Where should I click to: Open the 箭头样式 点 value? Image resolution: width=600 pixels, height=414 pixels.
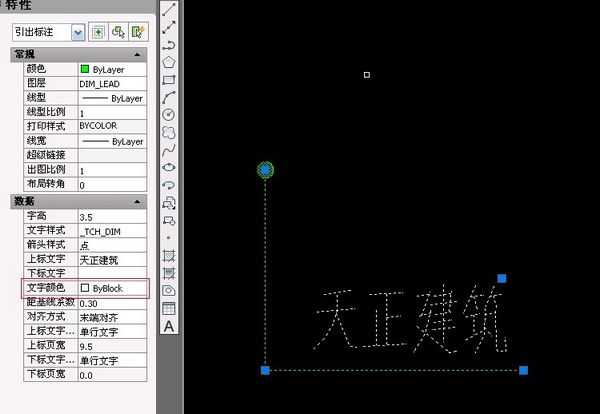tap(112, 245)
